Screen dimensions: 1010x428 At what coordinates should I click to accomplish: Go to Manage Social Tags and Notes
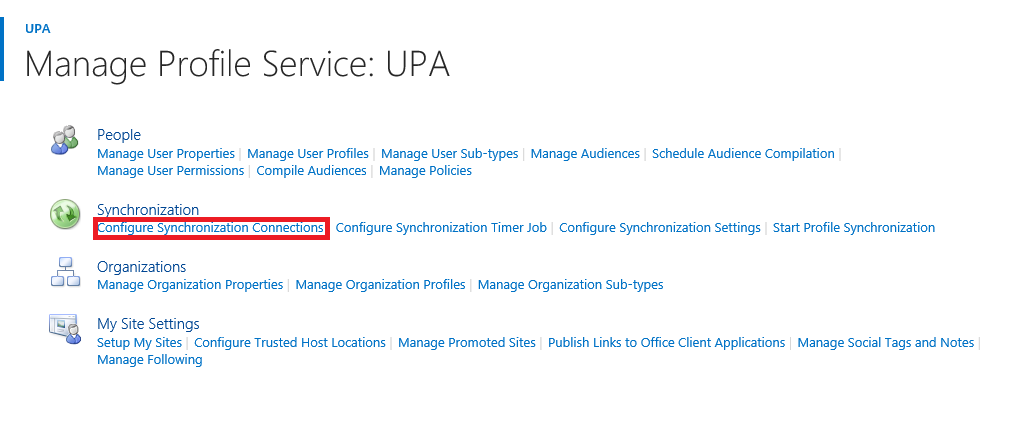pyautogui.click(x=886, y=342)
